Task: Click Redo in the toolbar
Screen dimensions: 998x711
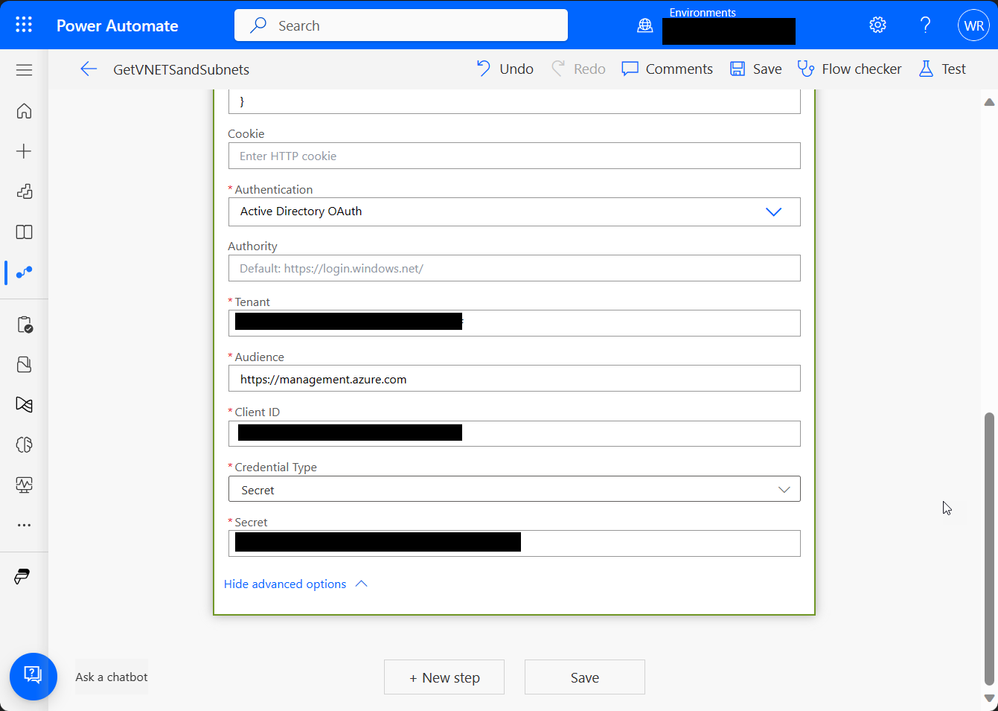Action: point(578,69)
